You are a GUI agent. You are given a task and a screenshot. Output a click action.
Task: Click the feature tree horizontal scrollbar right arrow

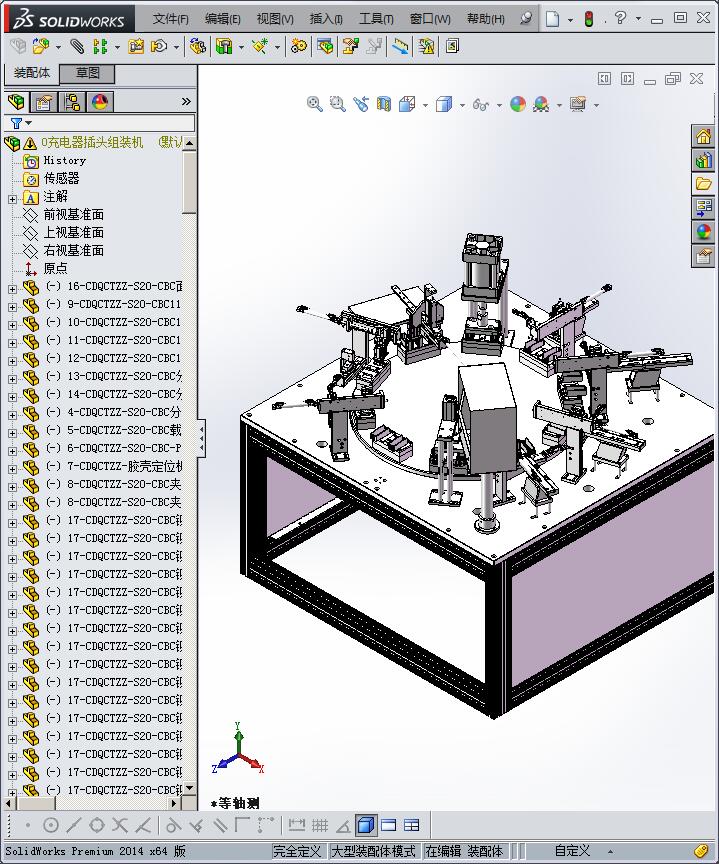tap(175, 803)
